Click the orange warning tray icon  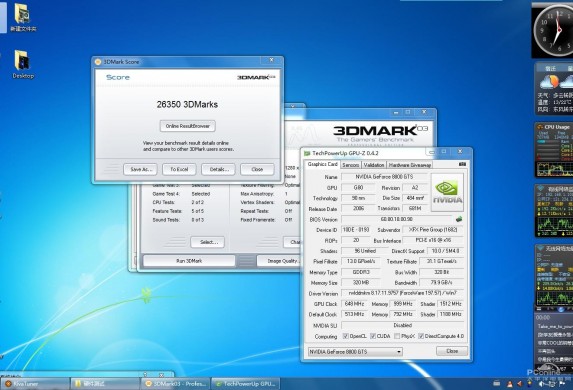pyautogui.click(x=509, y=384)
